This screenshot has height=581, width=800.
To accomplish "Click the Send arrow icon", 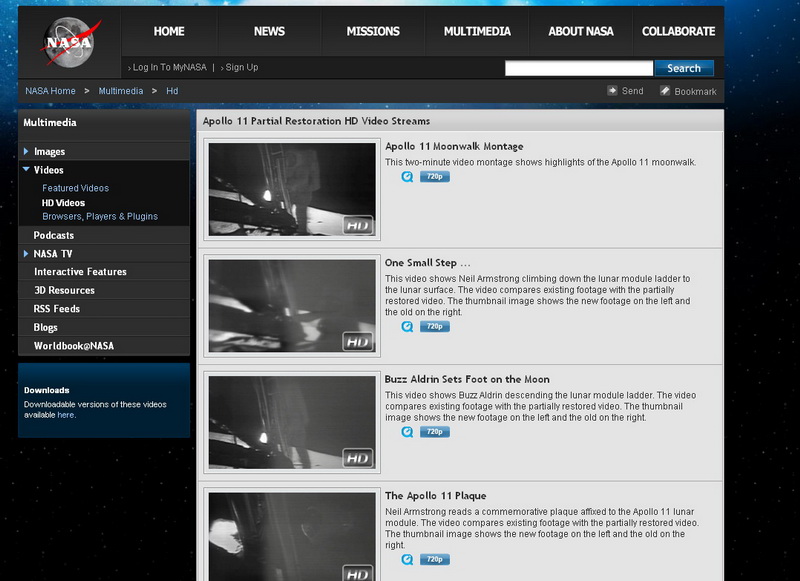I will [x=612, y=90].
